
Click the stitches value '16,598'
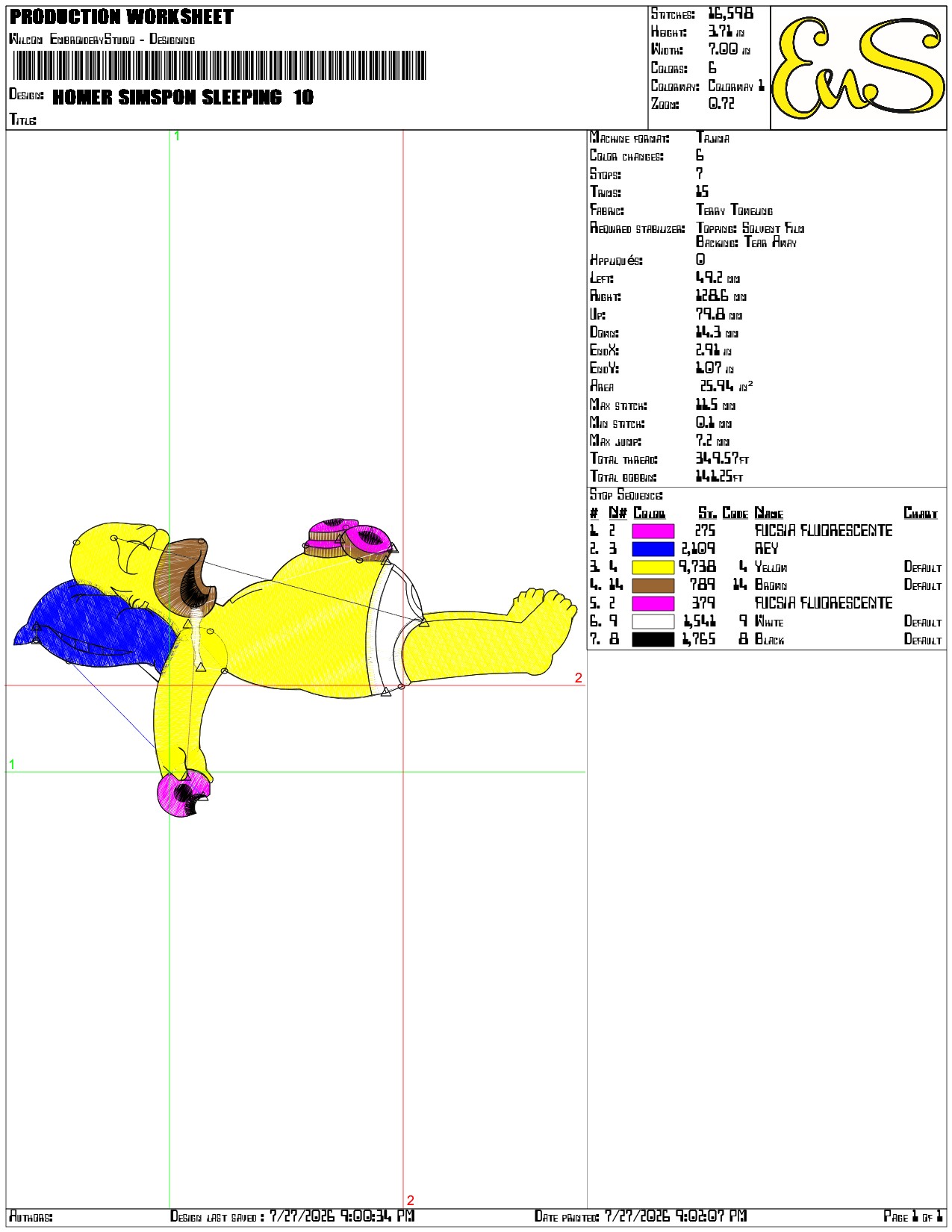click(731, 13)
